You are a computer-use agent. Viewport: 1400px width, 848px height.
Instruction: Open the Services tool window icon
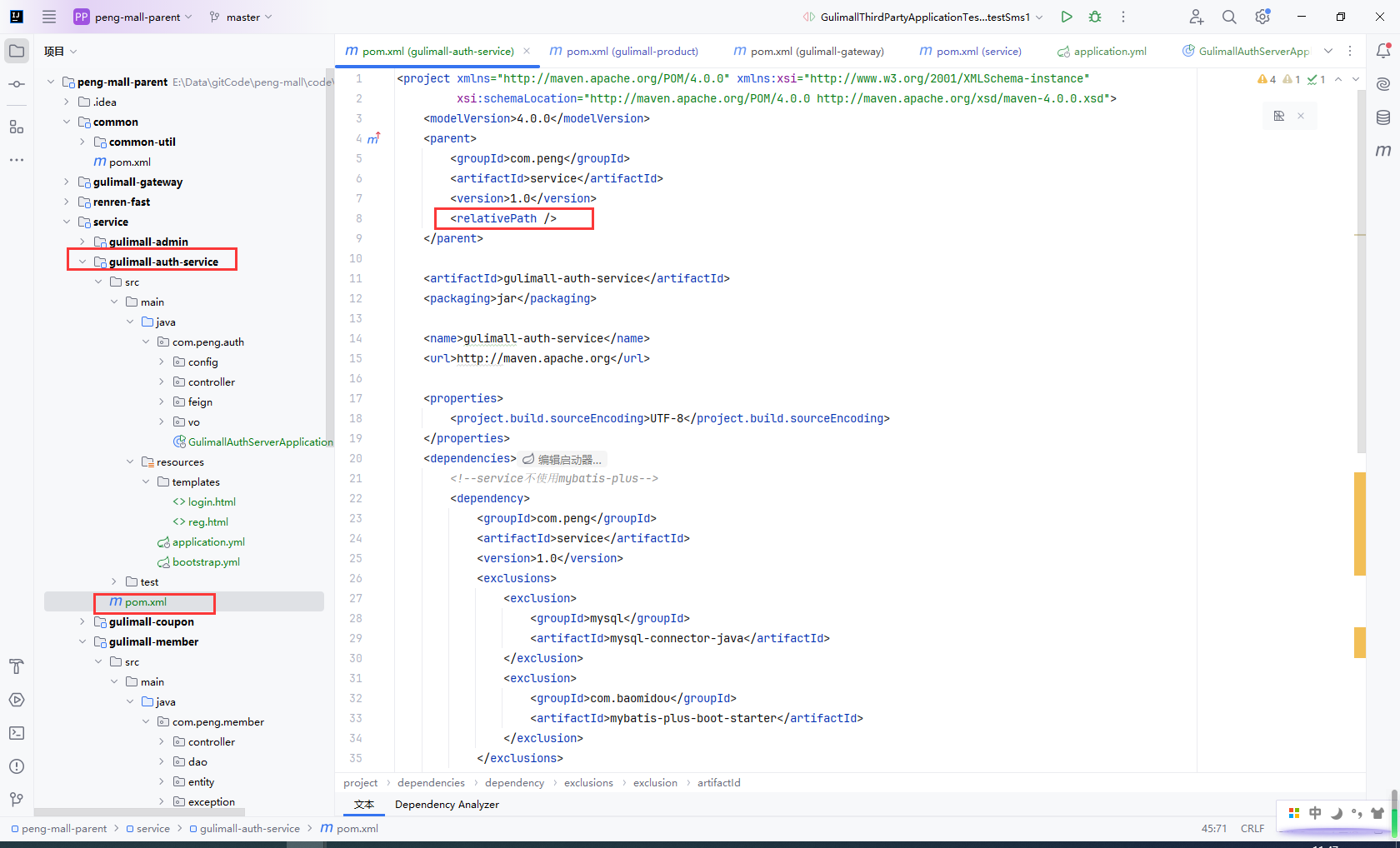(x=17, y=700)
